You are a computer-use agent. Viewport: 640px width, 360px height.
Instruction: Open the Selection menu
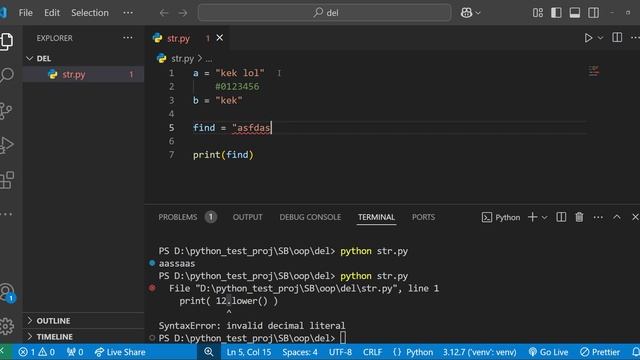[x=90, y=13]
